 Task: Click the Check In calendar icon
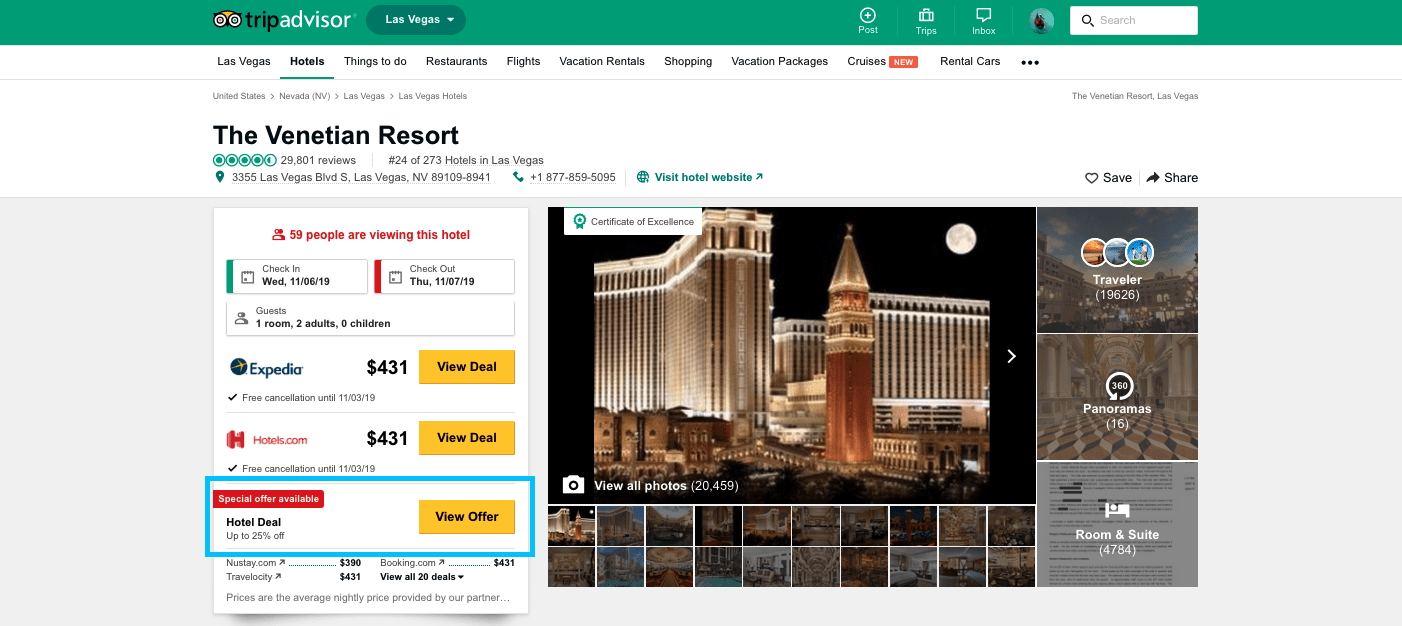(248, 276)
